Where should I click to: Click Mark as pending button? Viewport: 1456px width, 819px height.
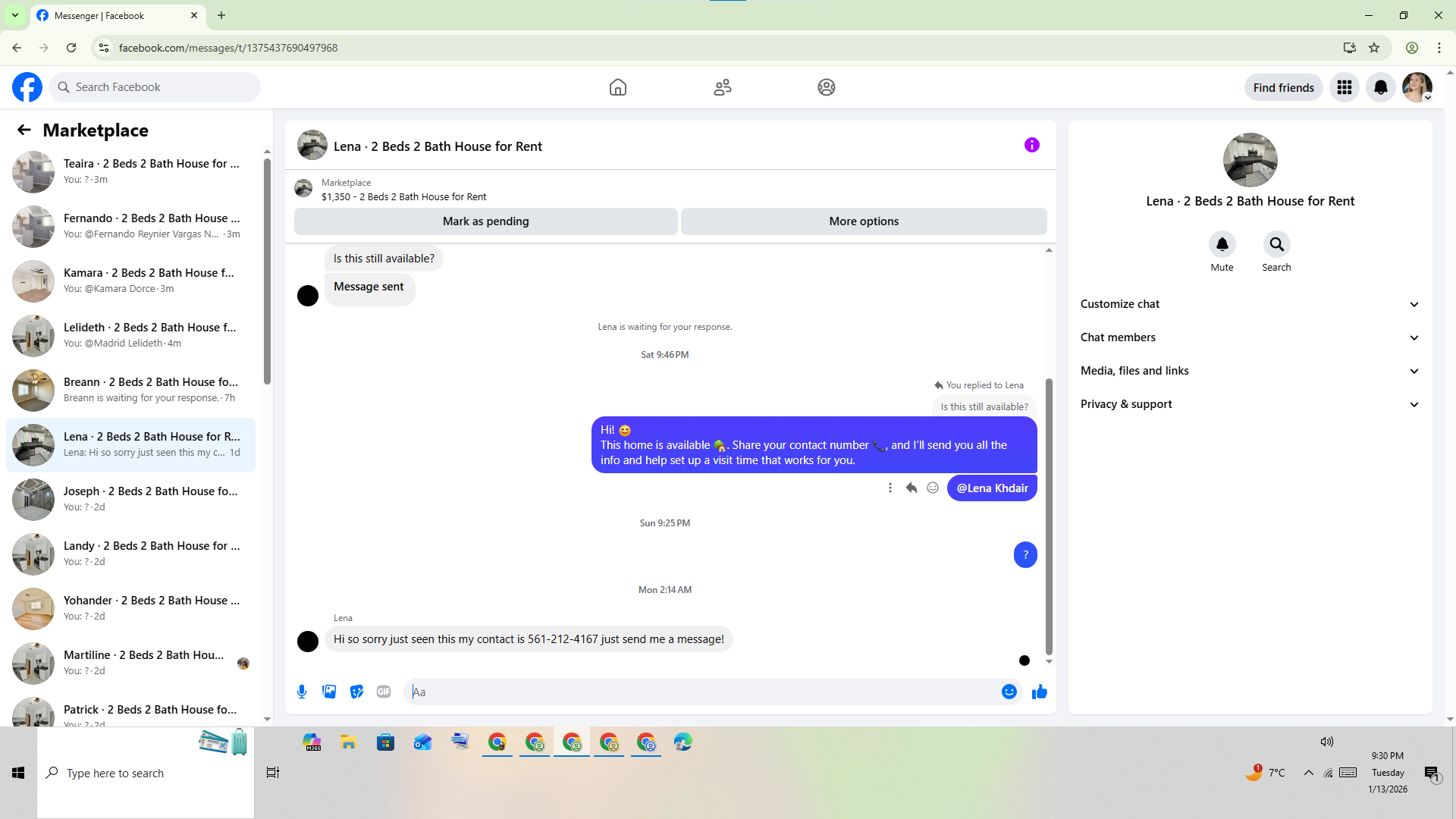click(485, 221)
